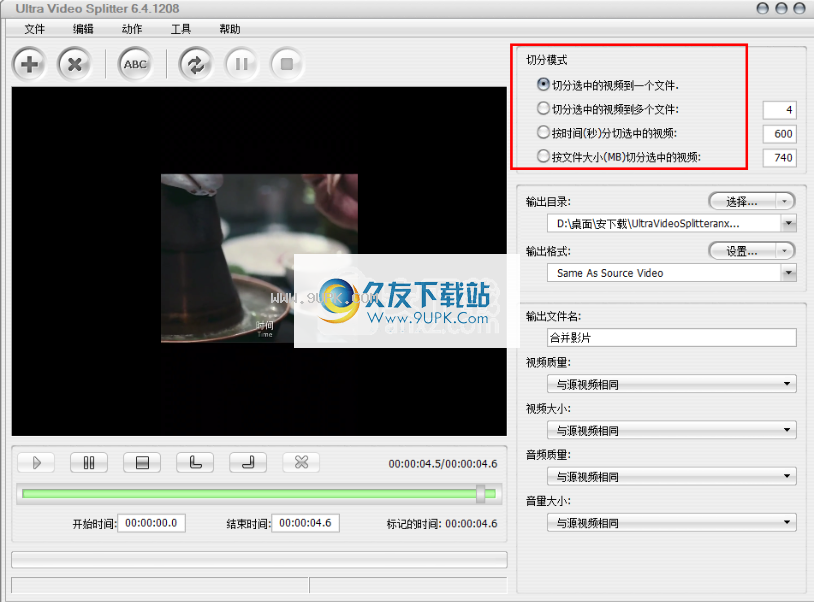The height and width of the screenshot is (602, 814).
Task: Play the video preview
Action: point(36,462)
